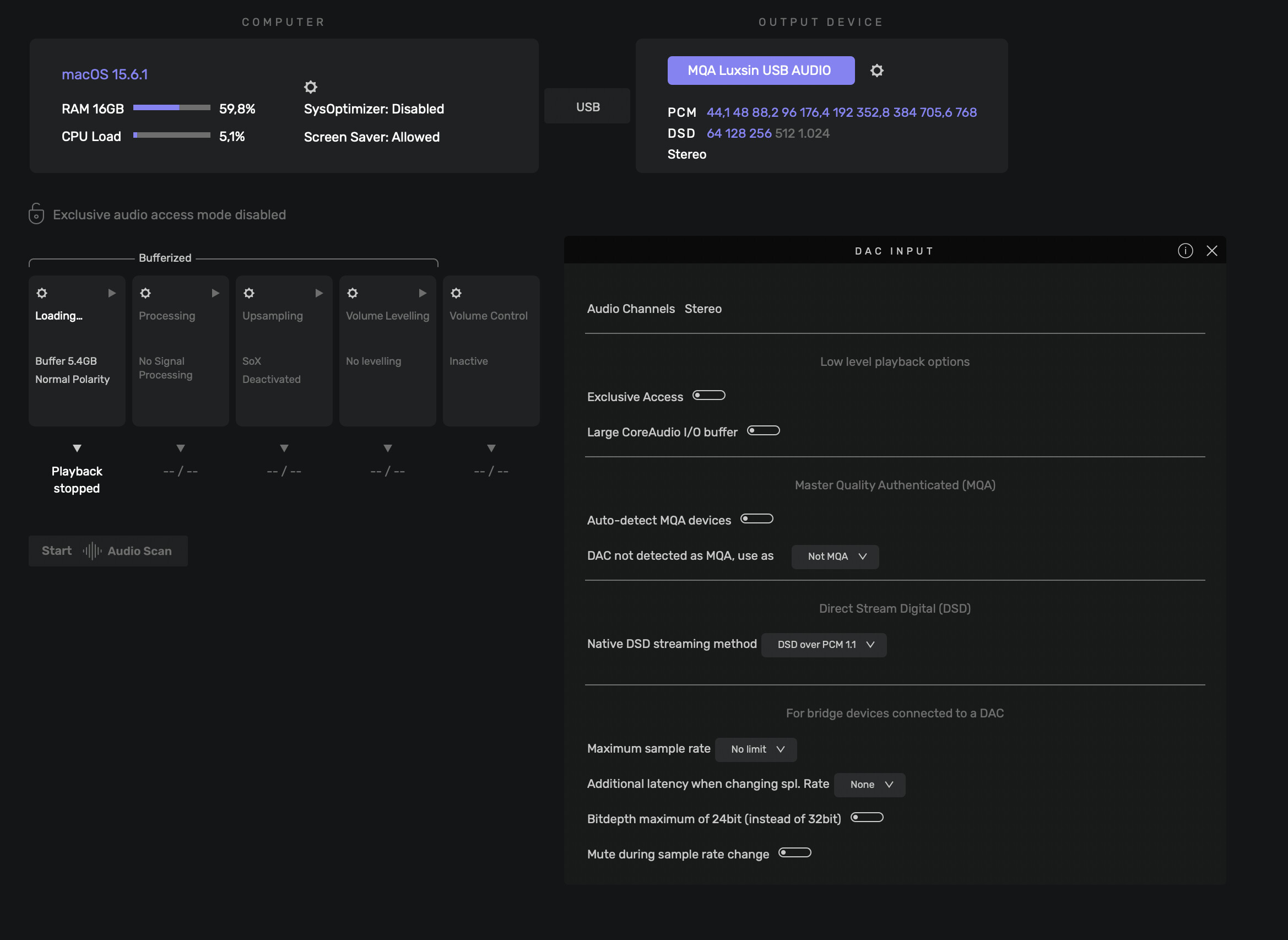This screenshot has height=940, width=1288.
Task: Click the RAM usage progress bar
Action: [171, 107]
